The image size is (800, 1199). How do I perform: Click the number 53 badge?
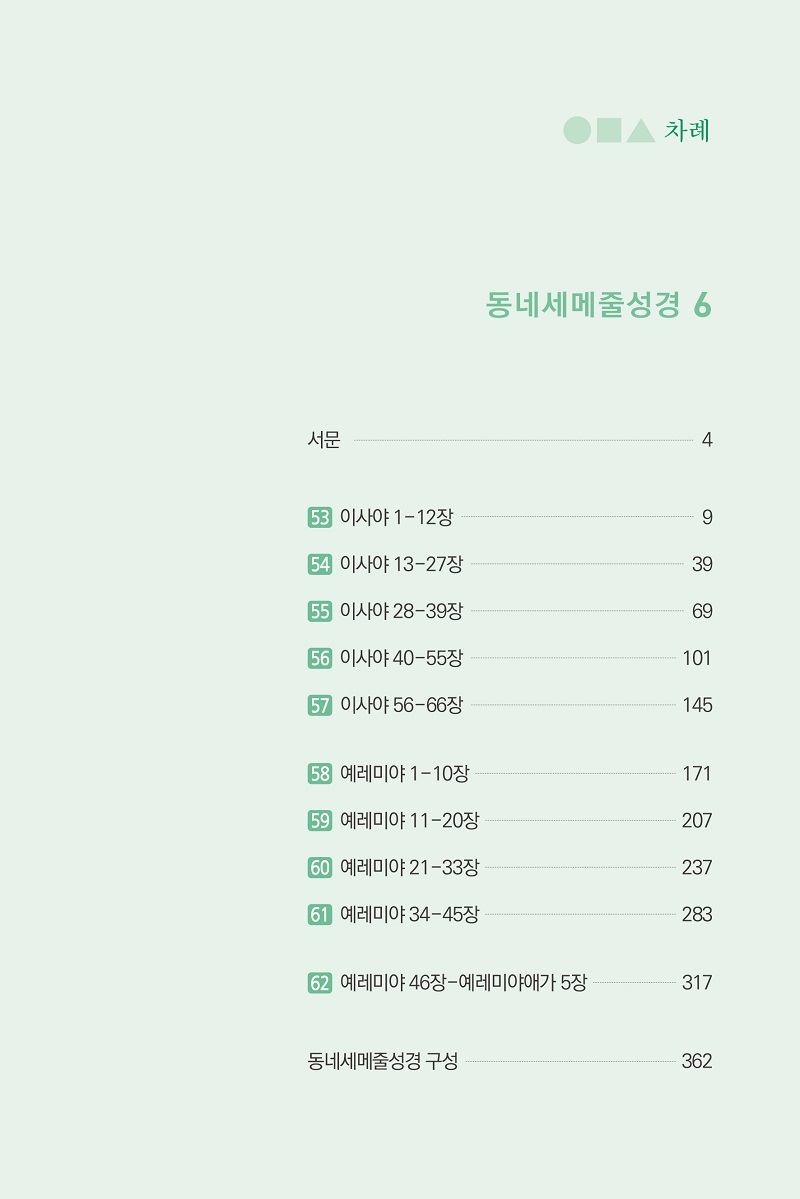pos(320,518)
